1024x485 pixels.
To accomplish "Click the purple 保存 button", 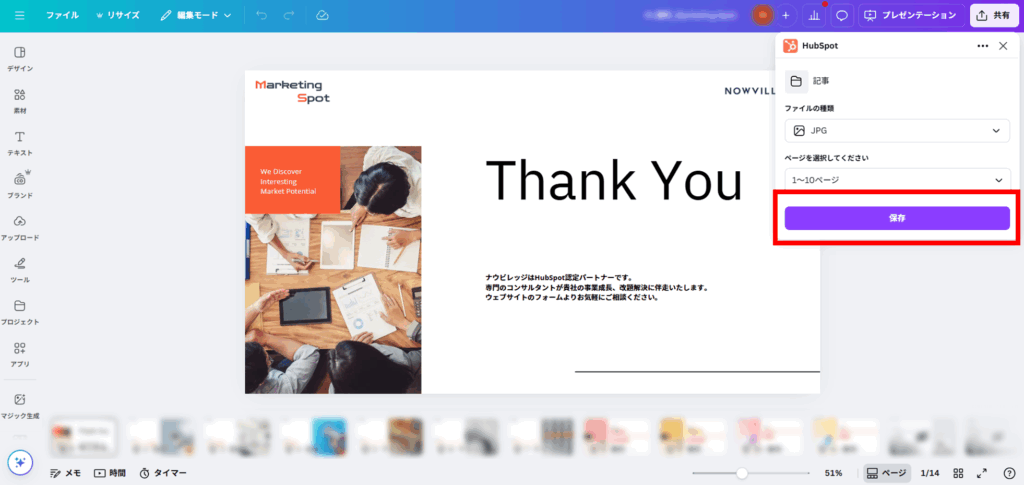I will click(x=897, y=218).
